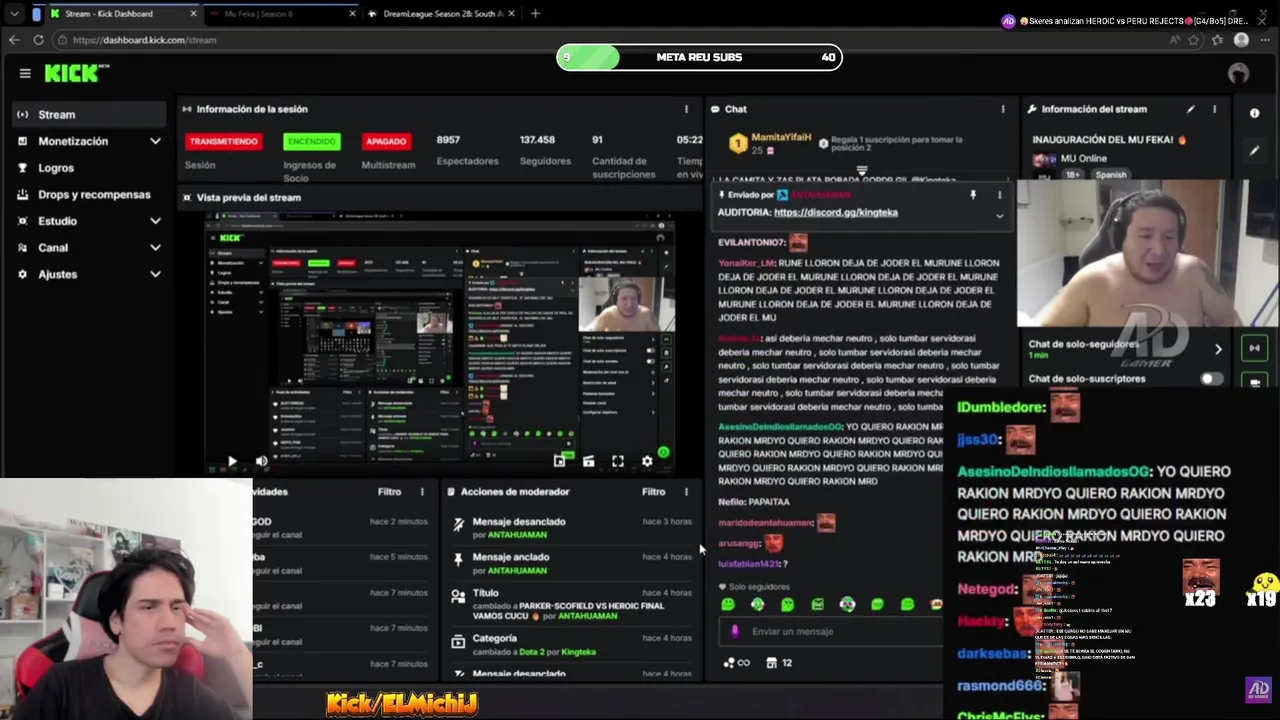Expand the Canal sidebar section

[88, 247]
